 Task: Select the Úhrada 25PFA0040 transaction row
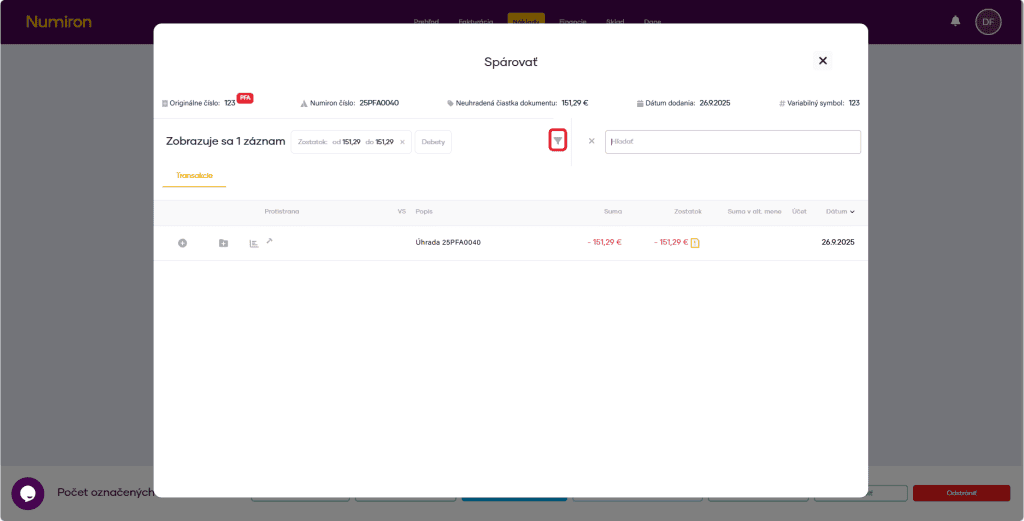448,243
